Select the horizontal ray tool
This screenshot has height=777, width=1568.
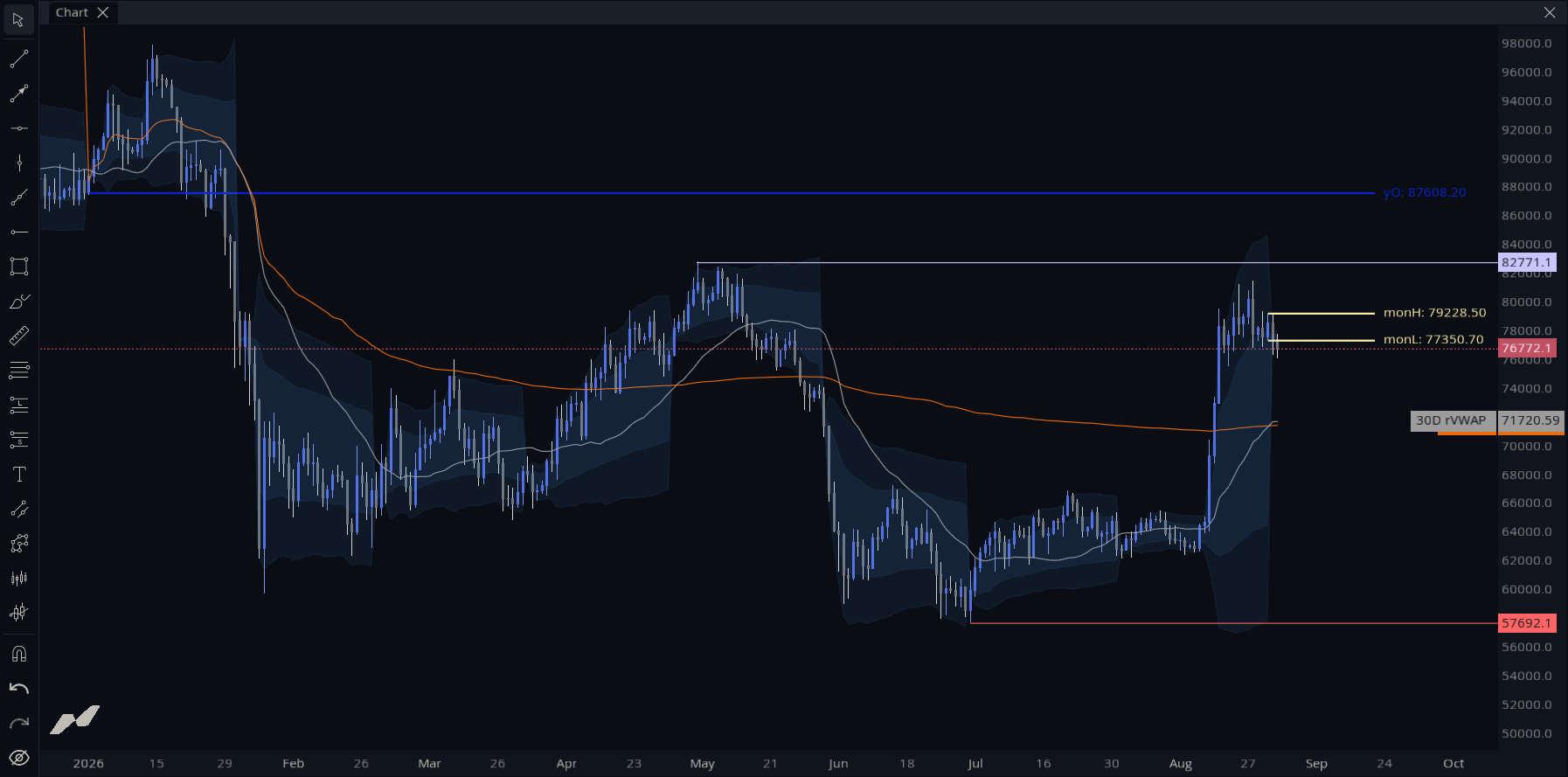pyautogui.click(x=18, y=232)
